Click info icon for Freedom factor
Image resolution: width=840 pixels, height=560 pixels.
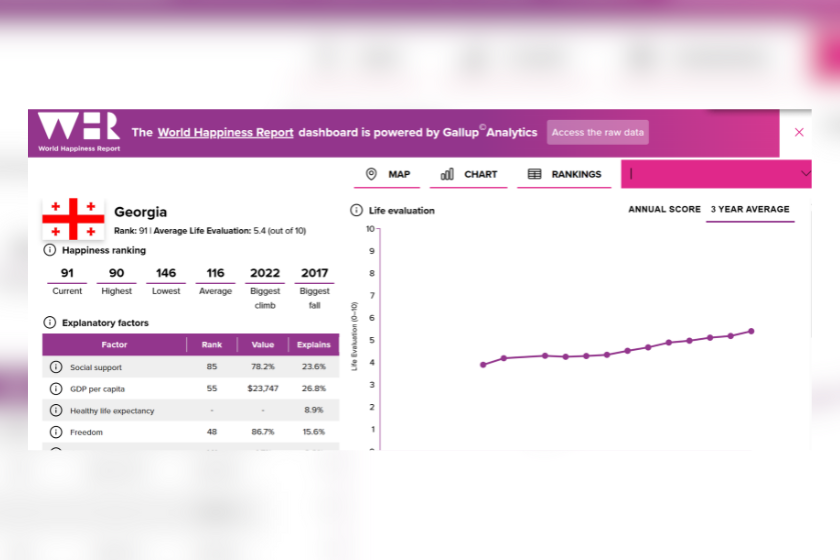click(56, 433)
